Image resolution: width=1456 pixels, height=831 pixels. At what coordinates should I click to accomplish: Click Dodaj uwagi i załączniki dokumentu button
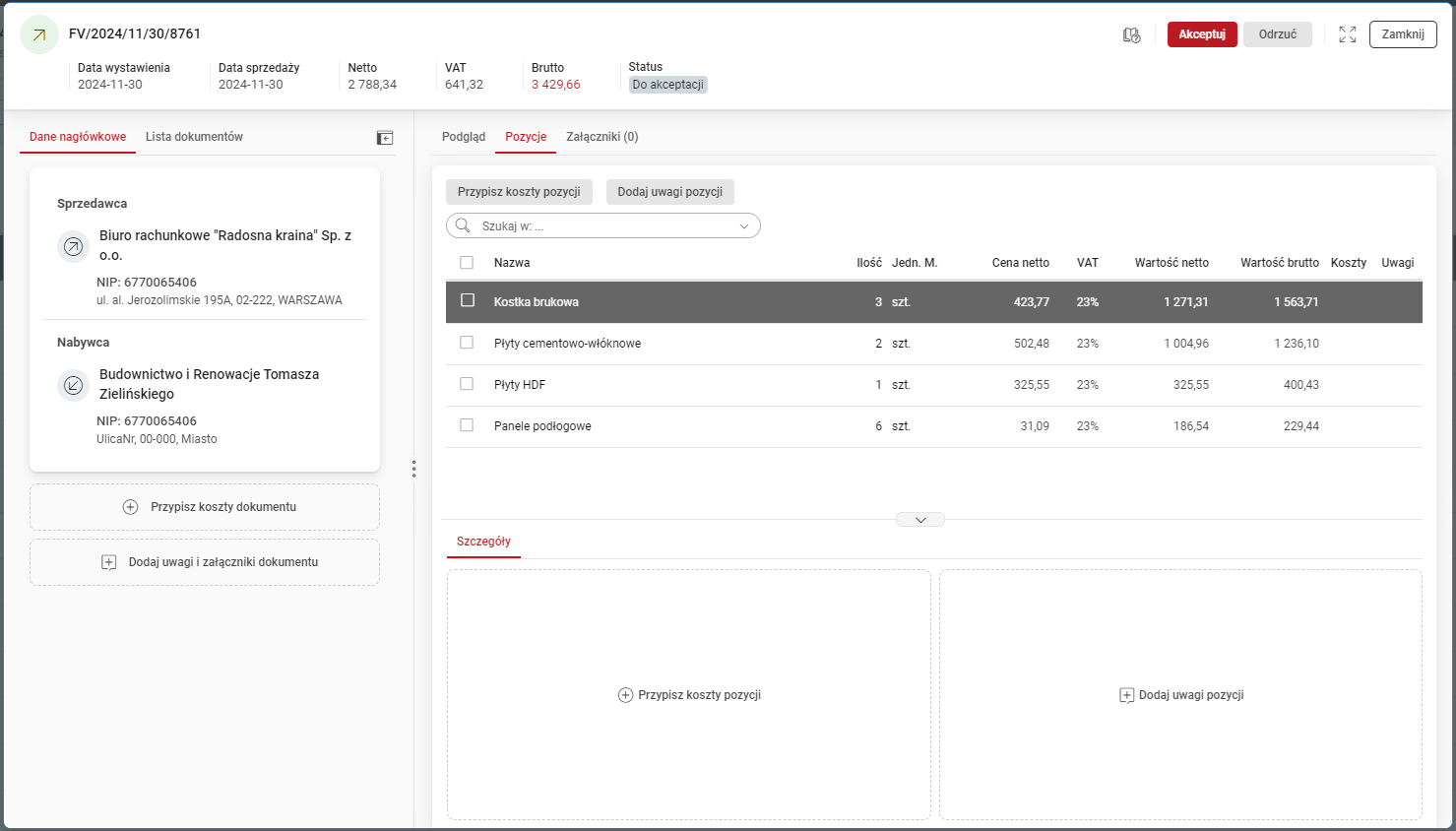tap(205, 562)
